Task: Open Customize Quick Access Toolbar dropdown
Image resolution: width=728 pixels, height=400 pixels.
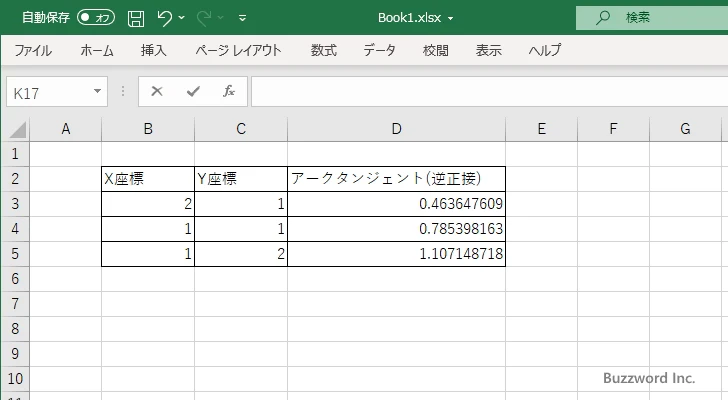Action: click(x=242, y=18)
